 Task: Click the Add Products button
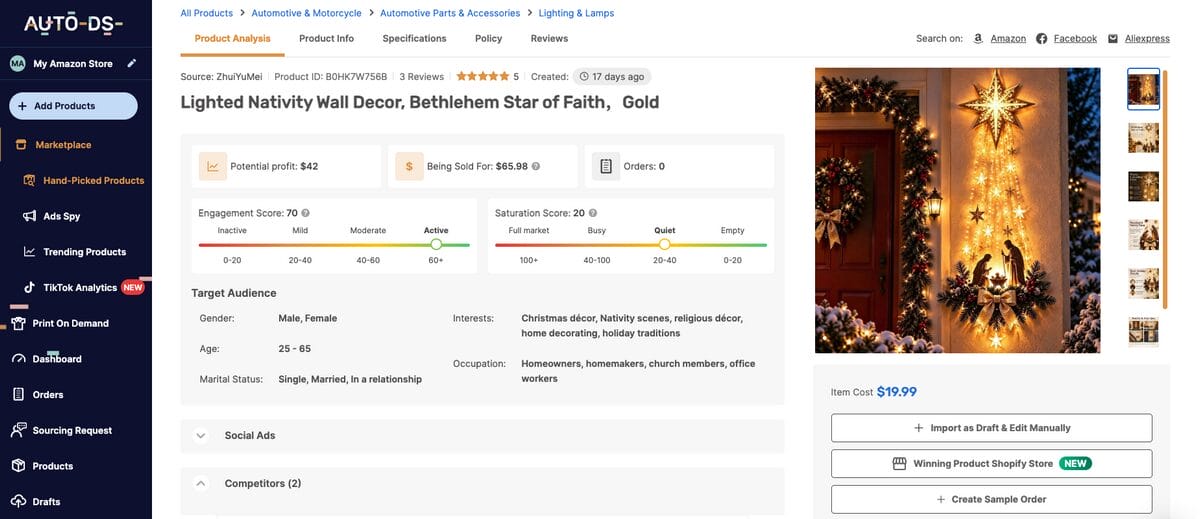[73, 106]
